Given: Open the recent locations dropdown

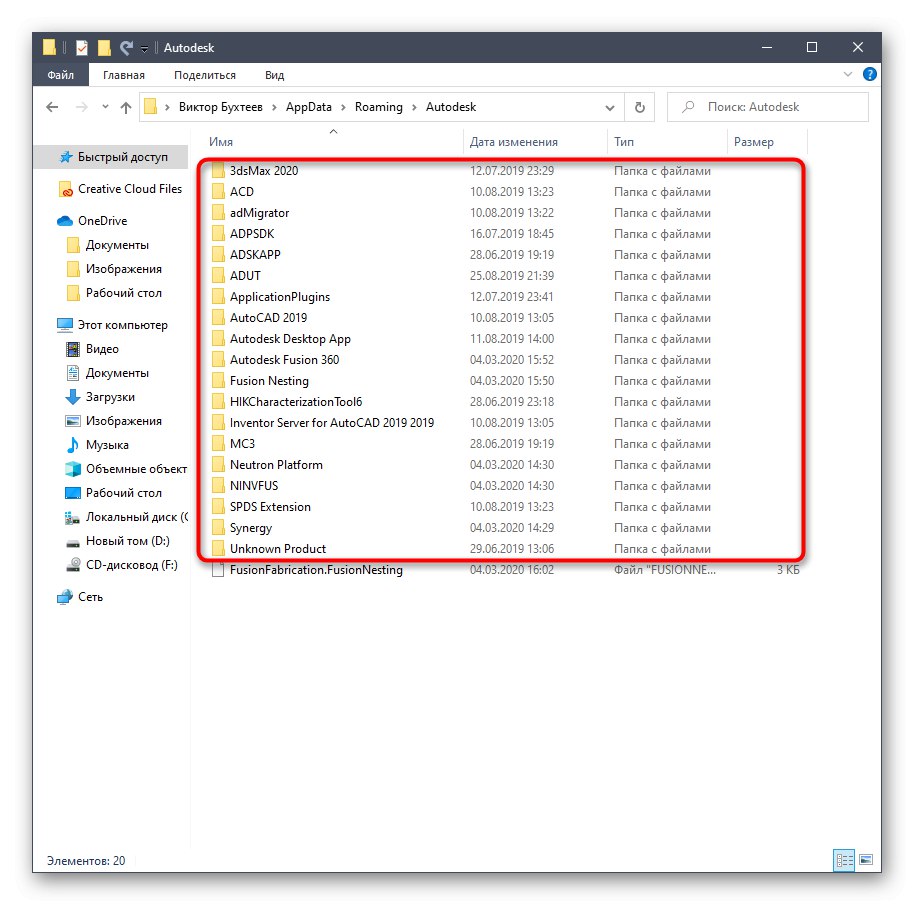Looking at the screenshot, I should pos(105,107).
